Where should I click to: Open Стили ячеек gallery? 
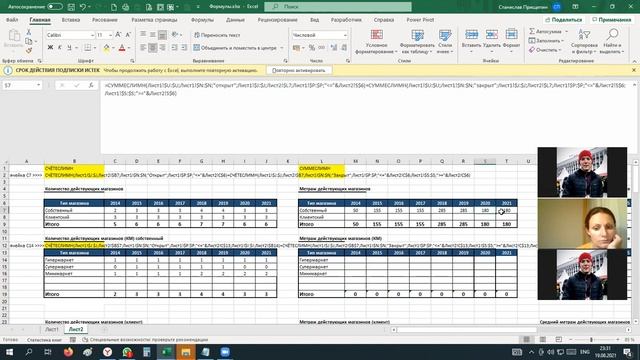click(x=445, y=42)
